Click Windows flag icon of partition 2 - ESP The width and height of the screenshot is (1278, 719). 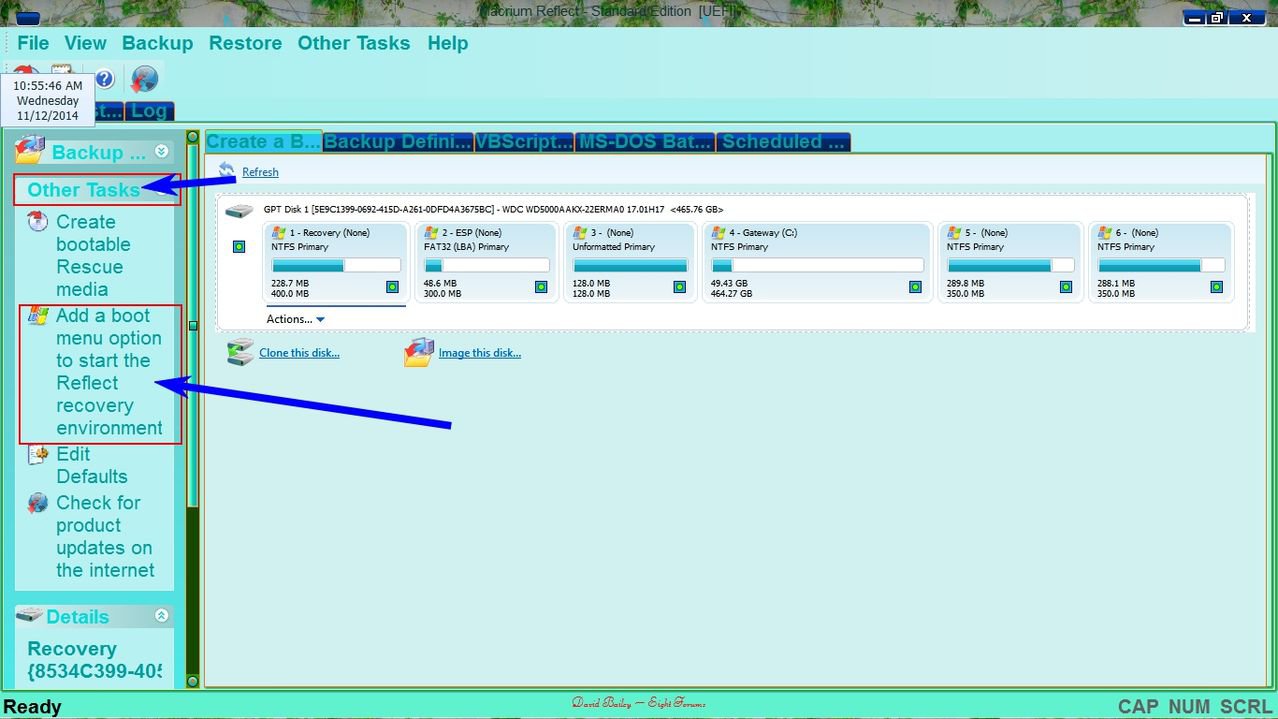coord(432,232)
